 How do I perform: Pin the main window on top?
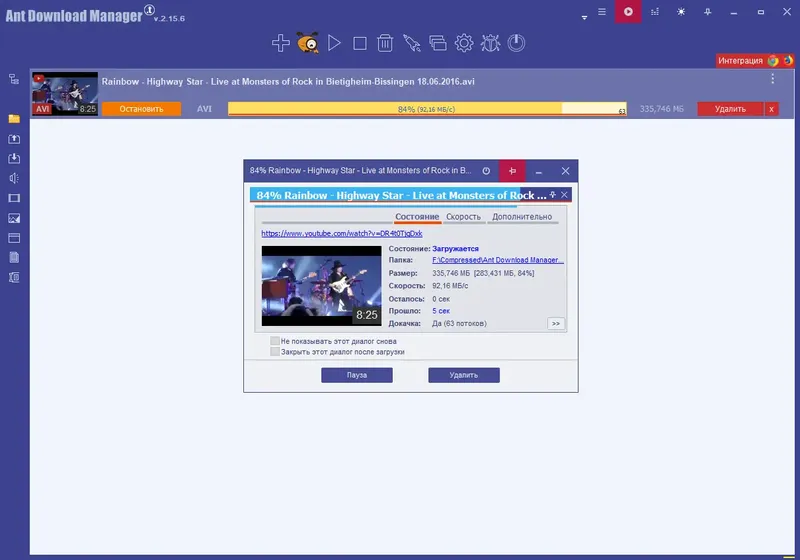click(x=708, y=11)
